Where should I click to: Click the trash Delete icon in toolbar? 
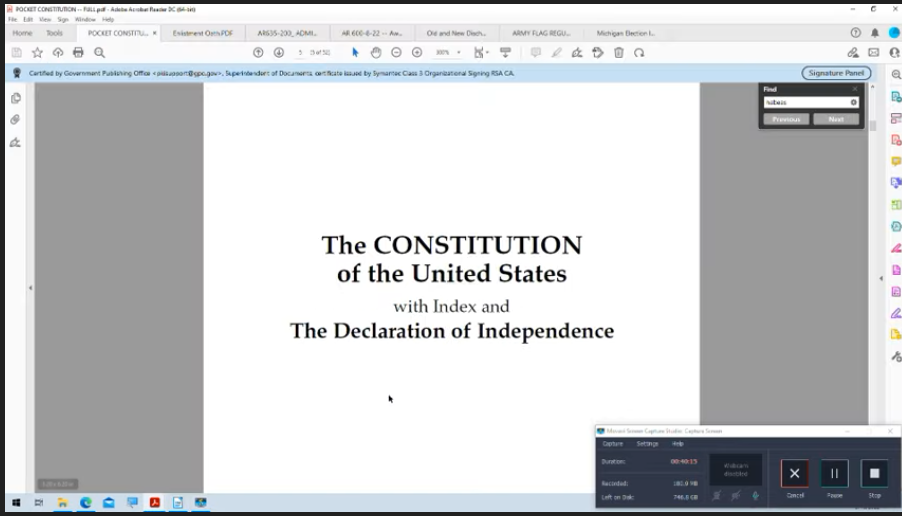coord(618,53)
